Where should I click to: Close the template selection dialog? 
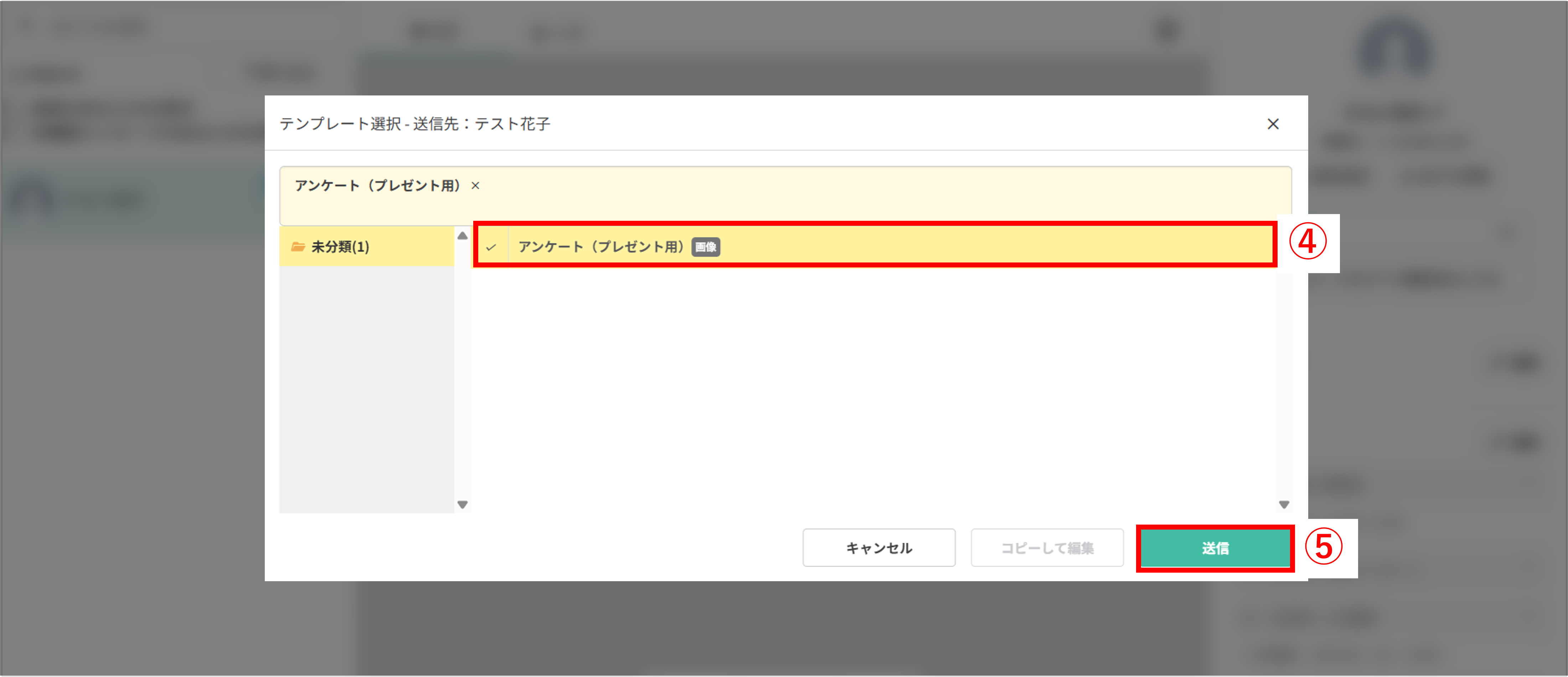click(1272, 124)
